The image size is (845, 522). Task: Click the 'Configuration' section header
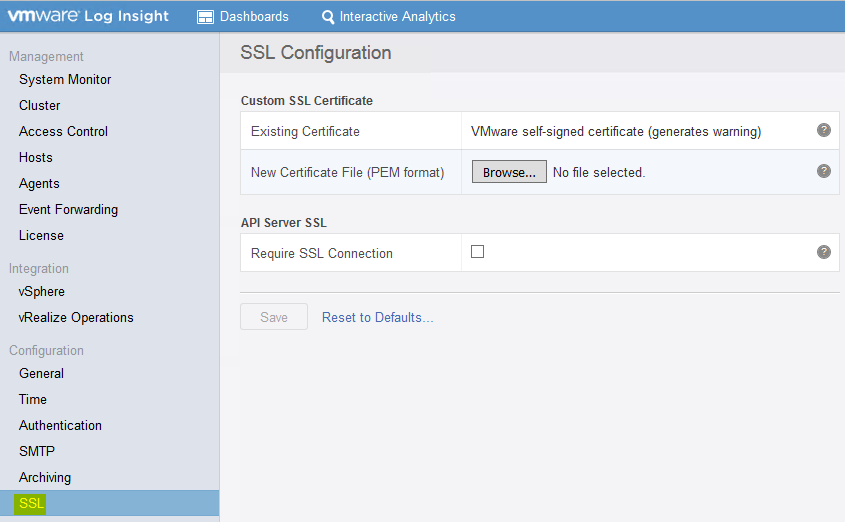pyautogui.click(x=46, y=350)
